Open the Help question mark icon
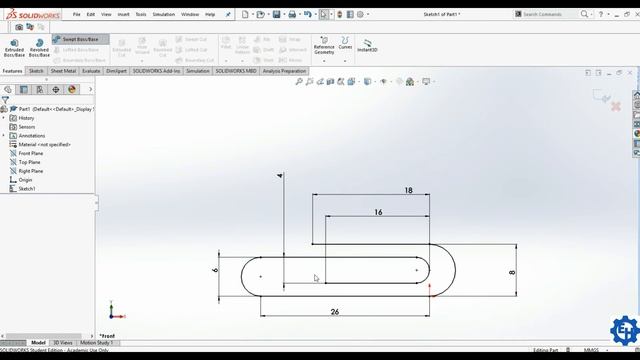The height and width of the screenshot is (360, 640). click(600, 14)
